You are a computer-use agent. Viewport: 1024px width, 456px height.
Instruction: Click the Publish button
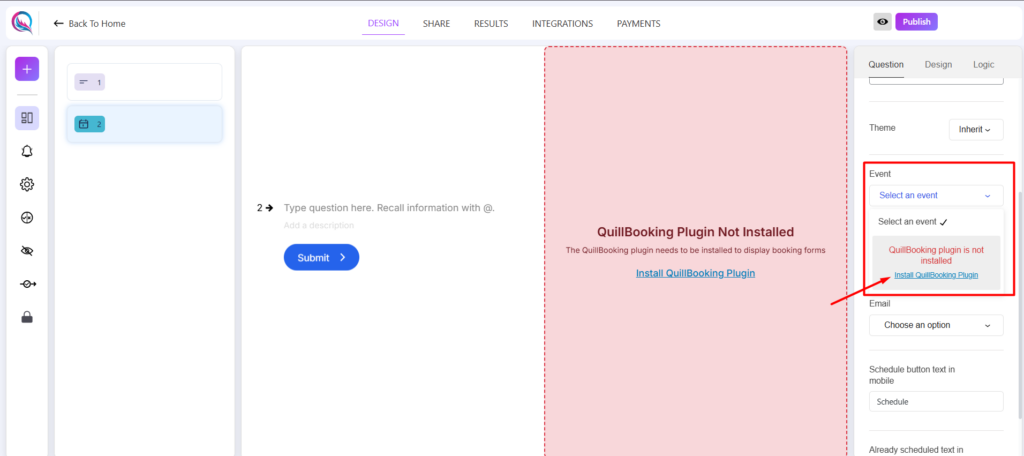tap(916, 22)
